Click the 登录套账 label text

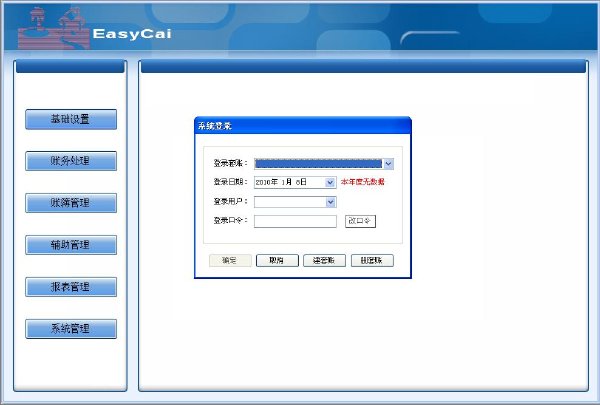tap(230, 163)
